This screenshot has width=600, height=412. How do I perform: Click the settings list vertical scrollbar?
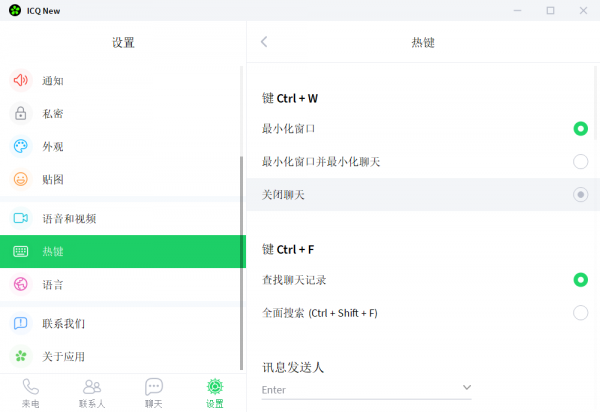[241, 262]
